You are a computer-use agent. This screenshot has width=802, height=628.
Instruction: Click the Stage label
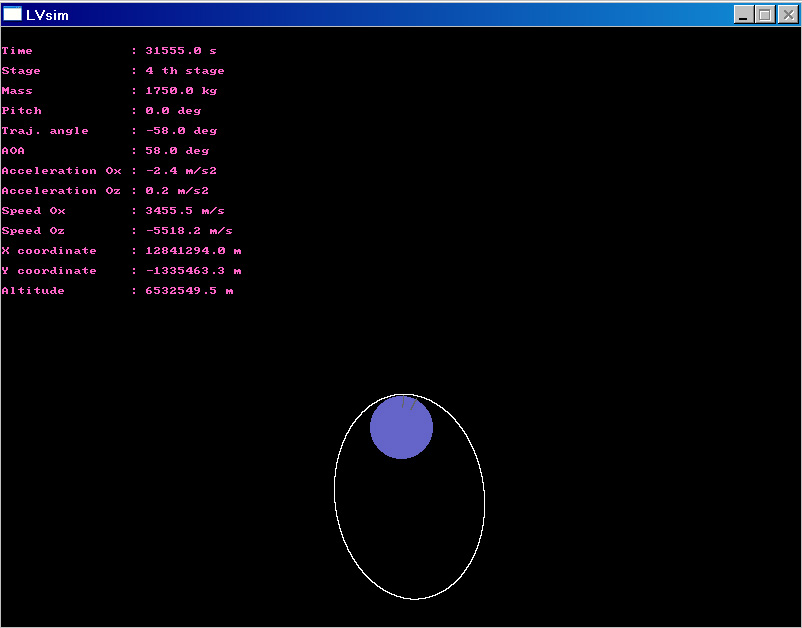pyautogui.click(x=21, y=71)
